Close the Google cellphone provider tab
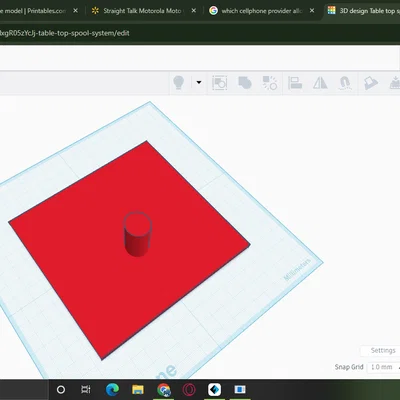Image resolution: width=400 pixels, height=400 pixels. 312,11
